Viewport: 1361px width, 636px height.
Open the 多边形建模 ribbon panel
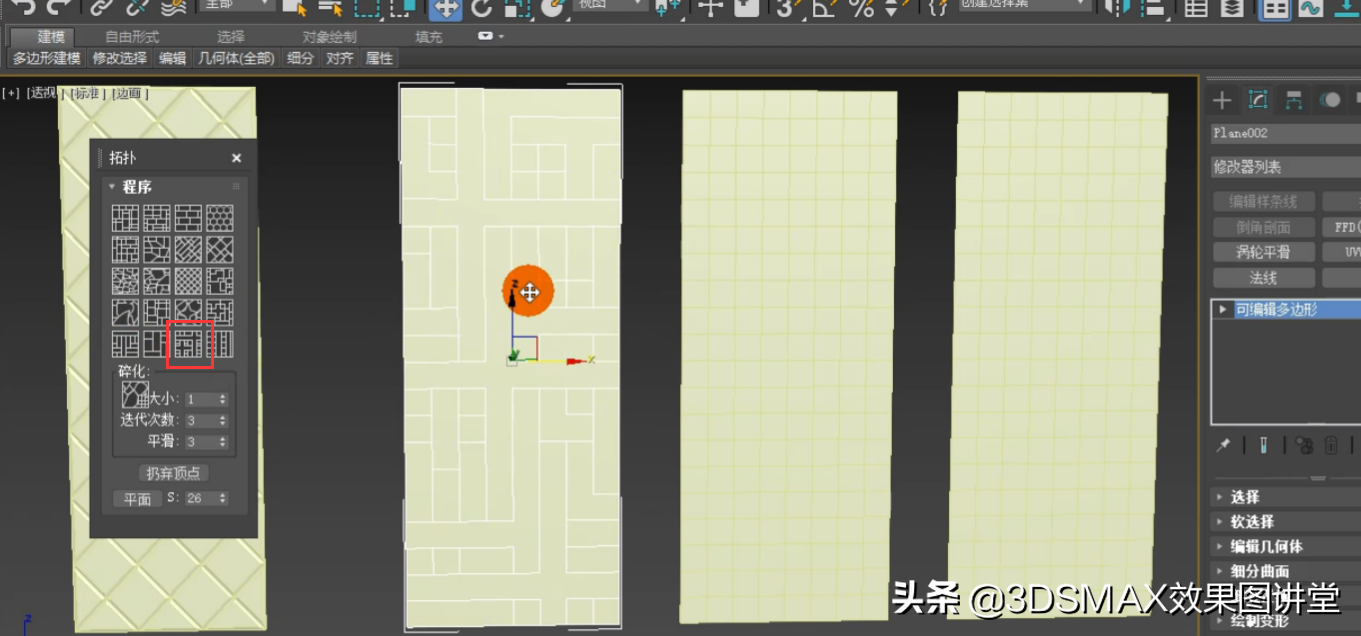point(46,59)
